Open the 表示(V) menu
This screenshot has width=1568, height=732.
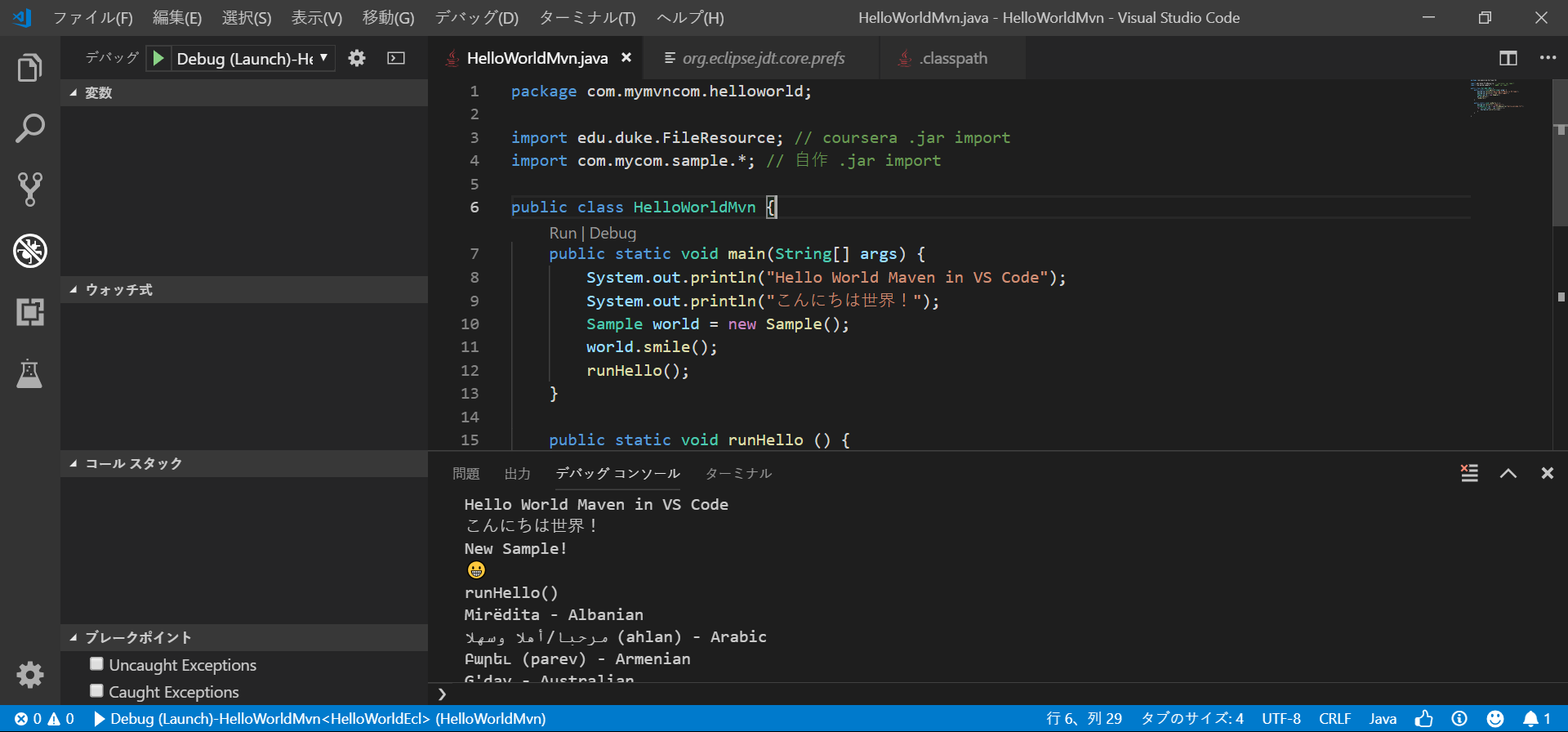[x=317, y=17]
